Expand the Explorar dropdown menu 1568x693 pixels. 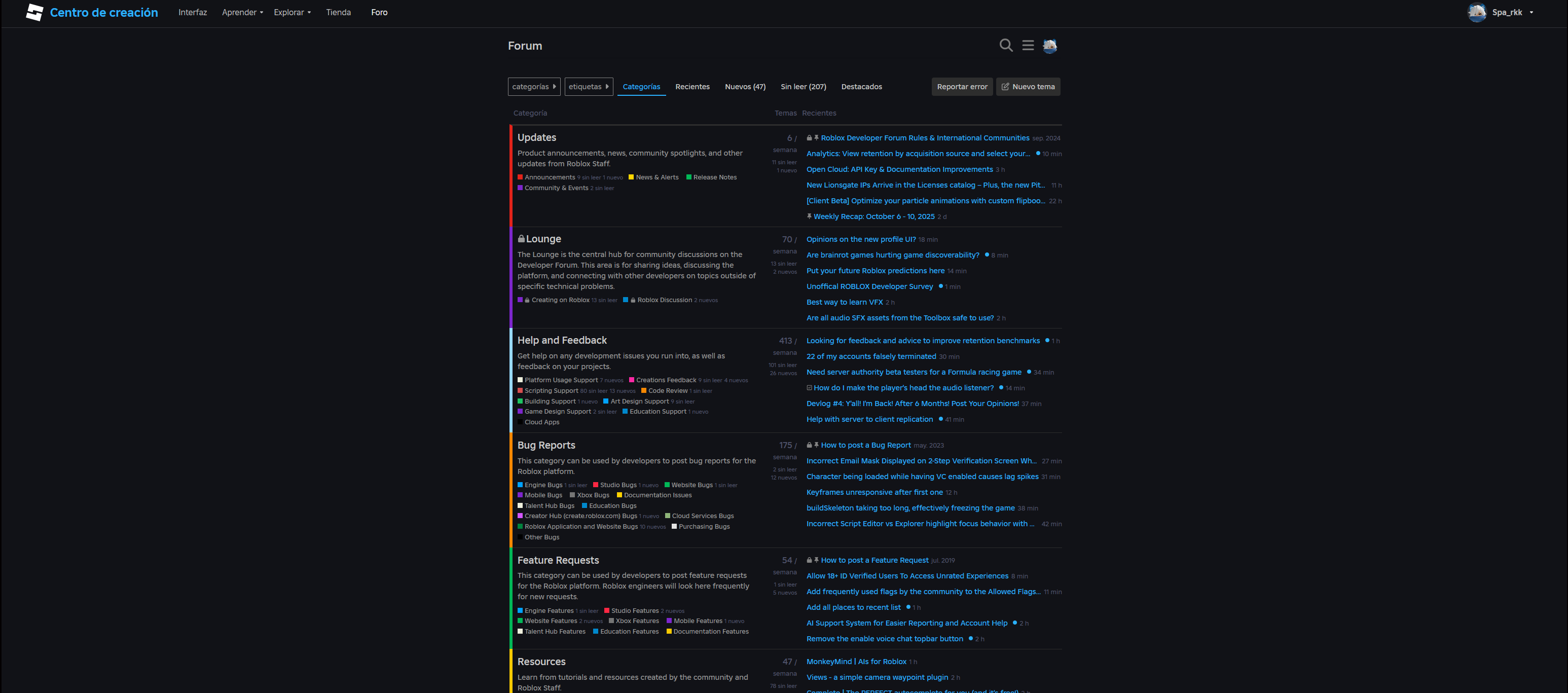coord(292,12)
